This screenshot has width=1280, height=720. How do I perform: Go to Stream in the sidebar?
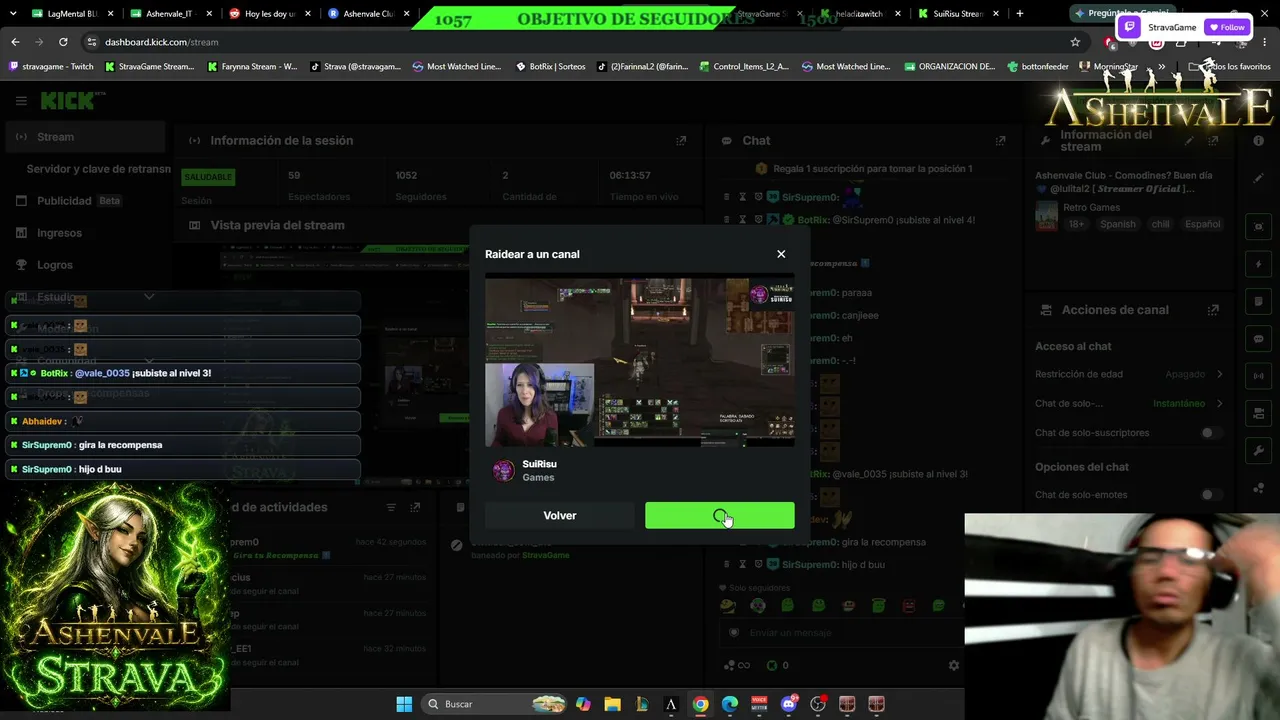pyautogui.click(x=85, y=137)
